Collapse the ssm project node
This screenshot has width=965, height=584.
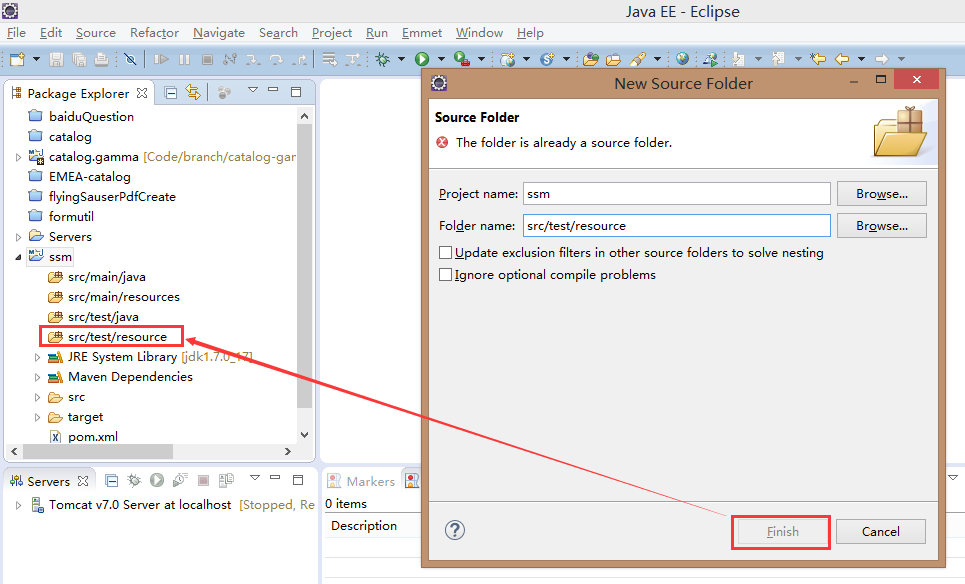tap(18, 257)
